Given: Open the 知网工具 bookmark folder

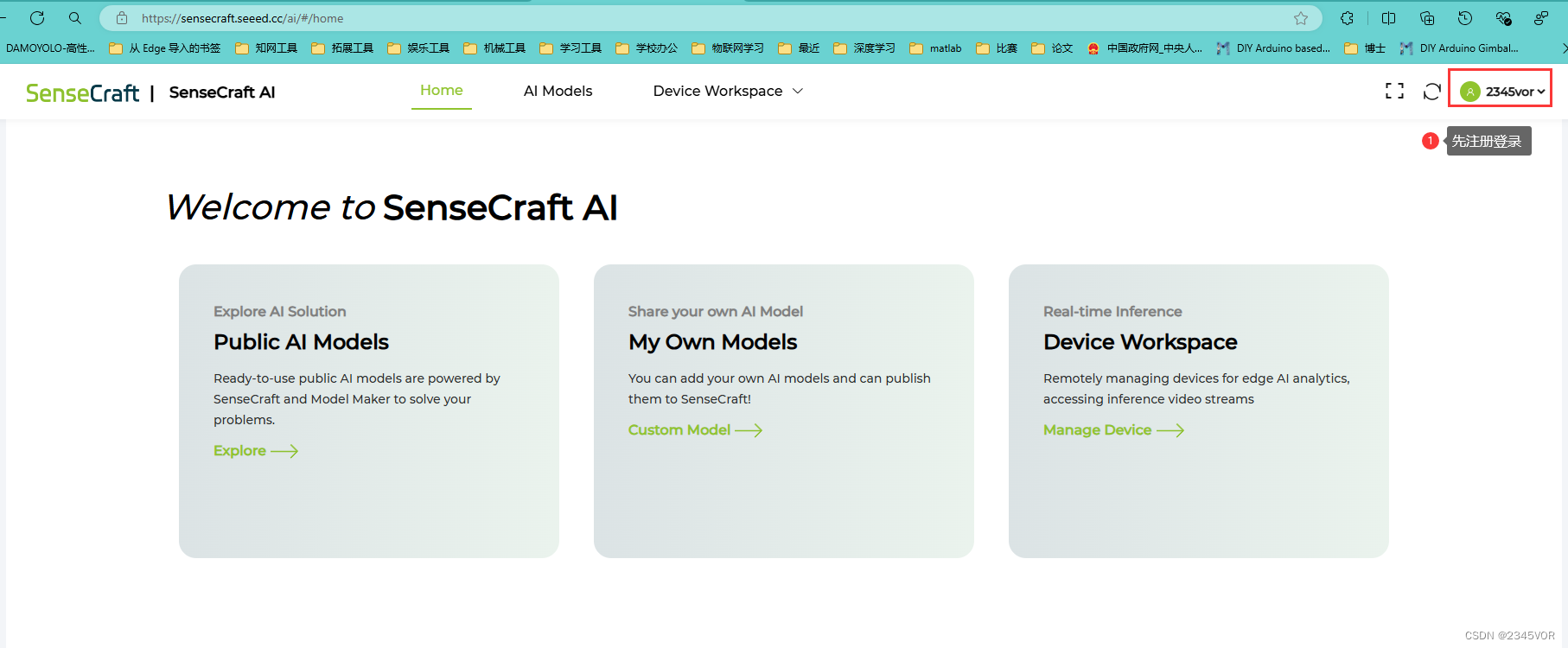Looking at the screenshot, I should [x=266, y=48].
